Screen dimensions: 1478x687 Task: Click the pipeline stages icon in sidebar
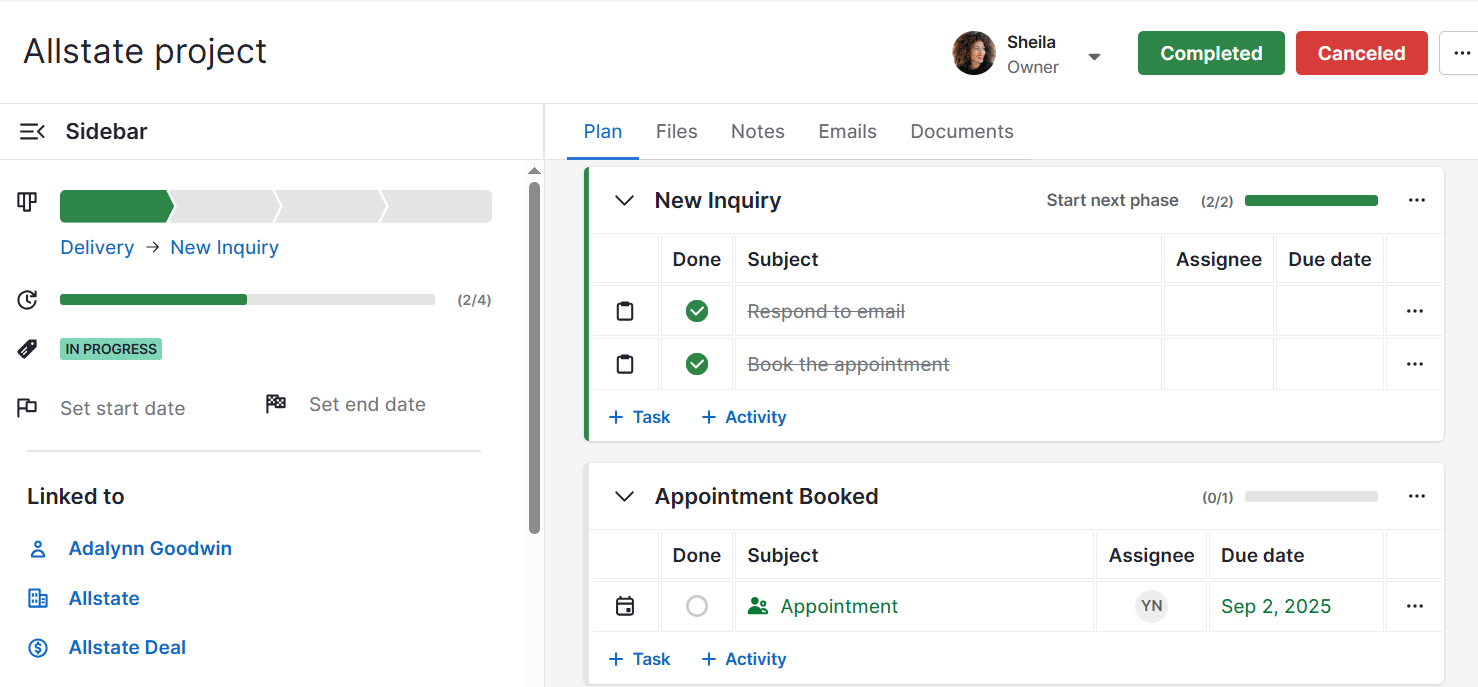27,202
